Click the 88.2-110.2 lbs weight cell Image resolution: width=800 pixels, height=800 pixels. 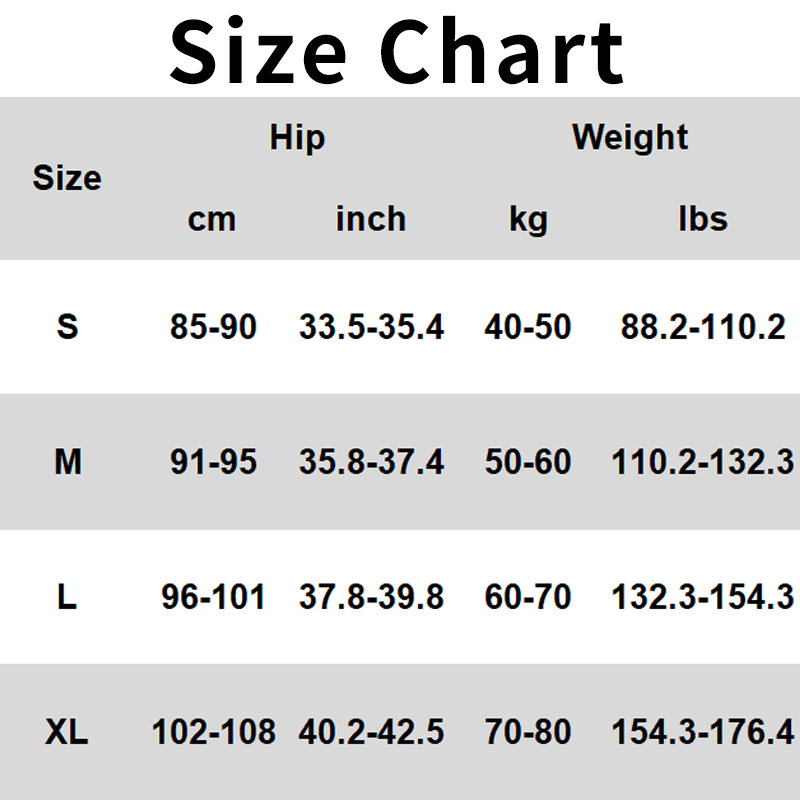[703, 326]
